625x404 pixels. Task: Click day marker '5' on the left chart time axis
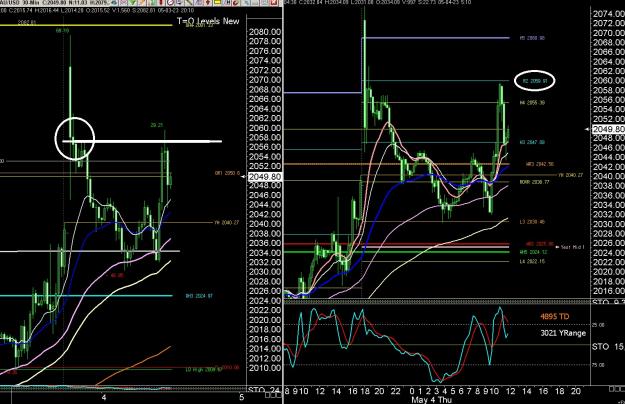(241, 397)
